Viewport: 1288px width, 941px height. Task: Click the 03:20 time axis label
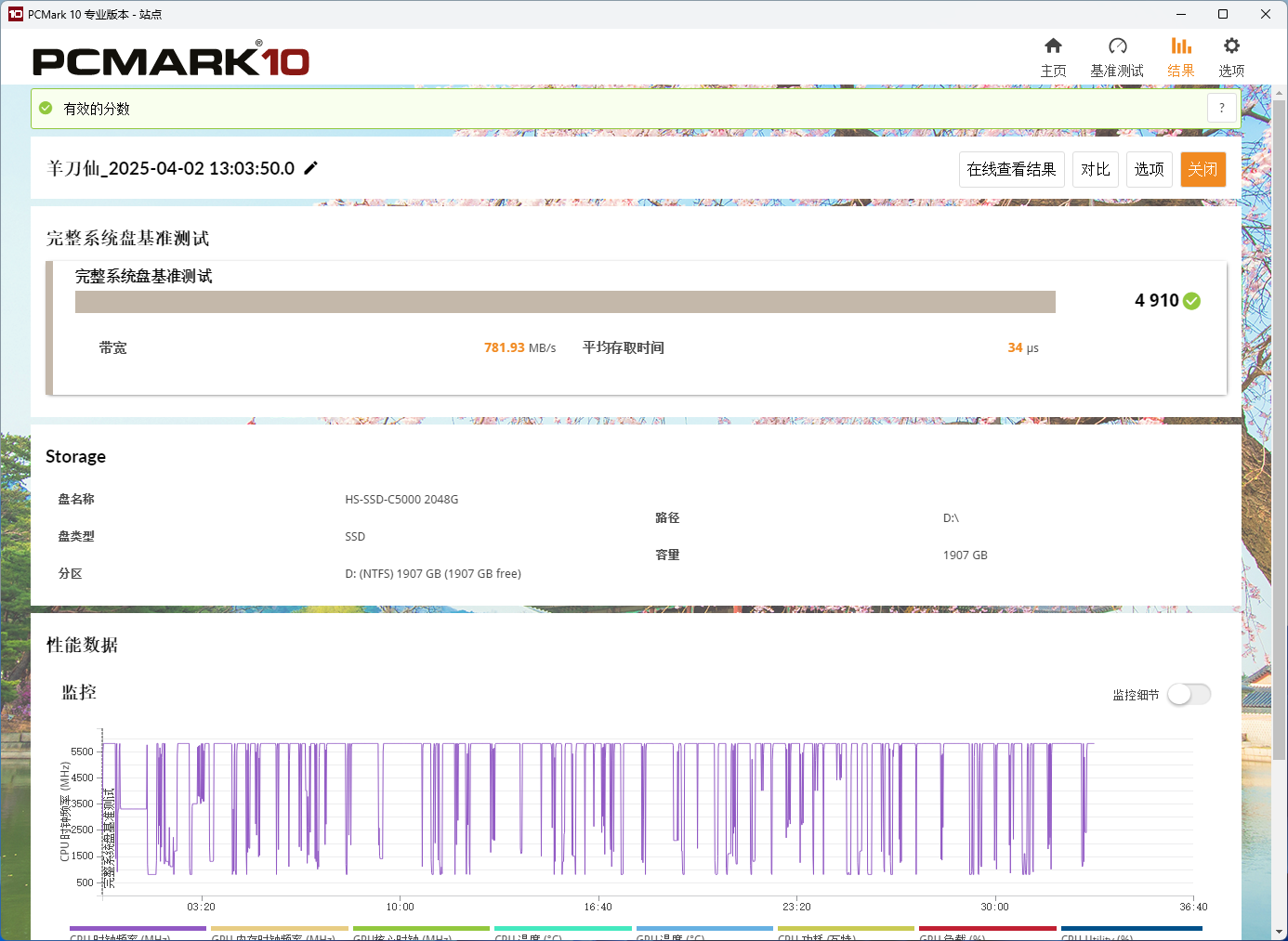[x=201, y=907]
